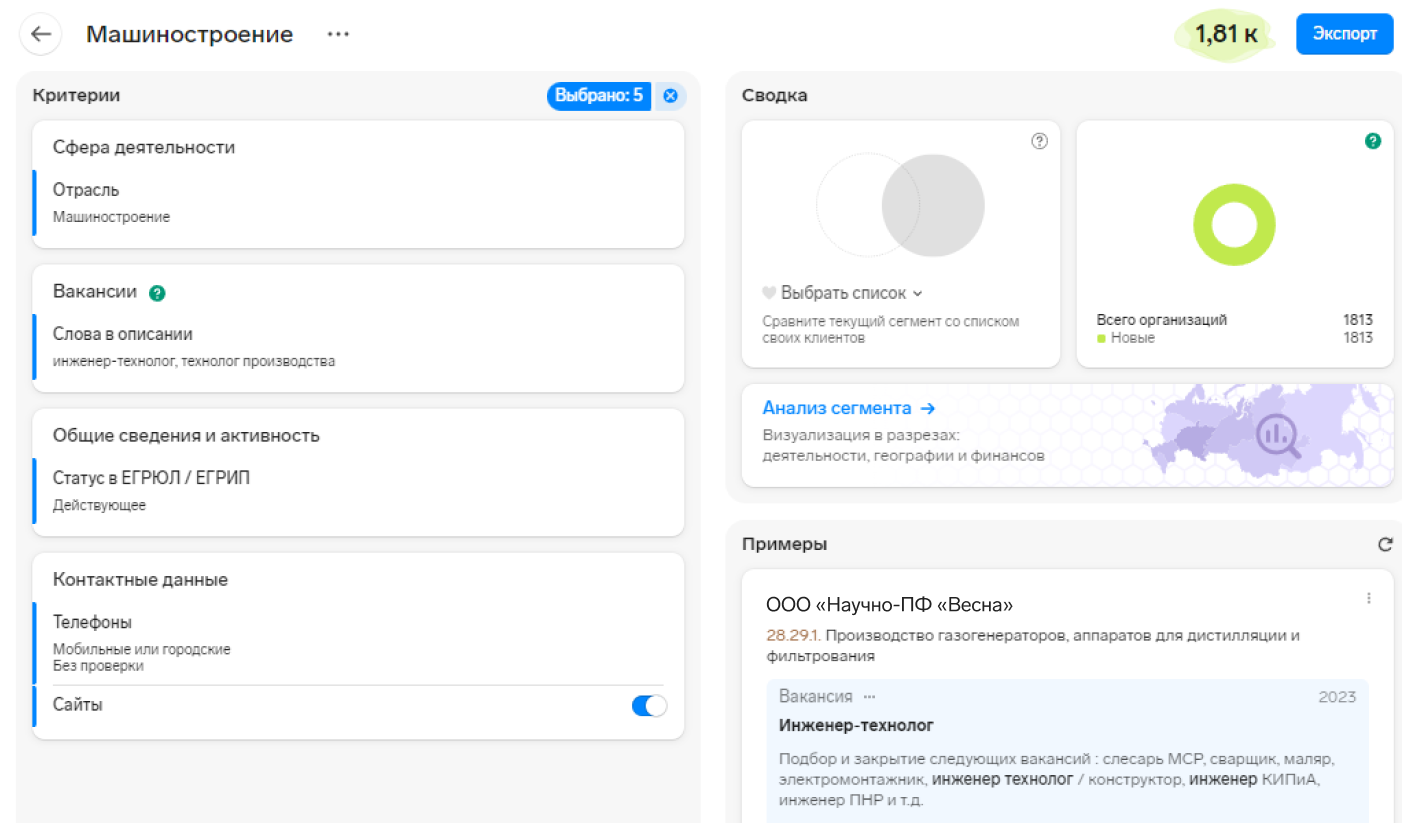Image resolution: width=1418 pixels, height=823 pixels.
Task: Click the Новые 1813 legend row
Action: 1234,338
